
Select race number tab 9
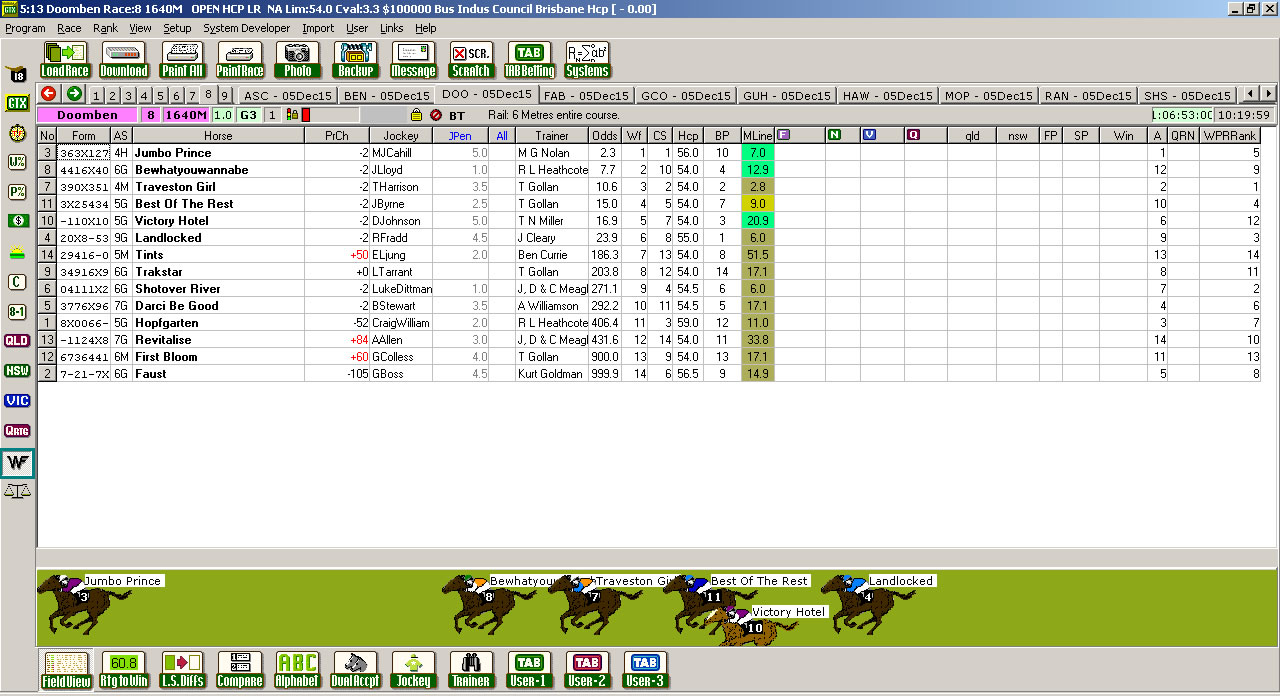coord(224,96)
